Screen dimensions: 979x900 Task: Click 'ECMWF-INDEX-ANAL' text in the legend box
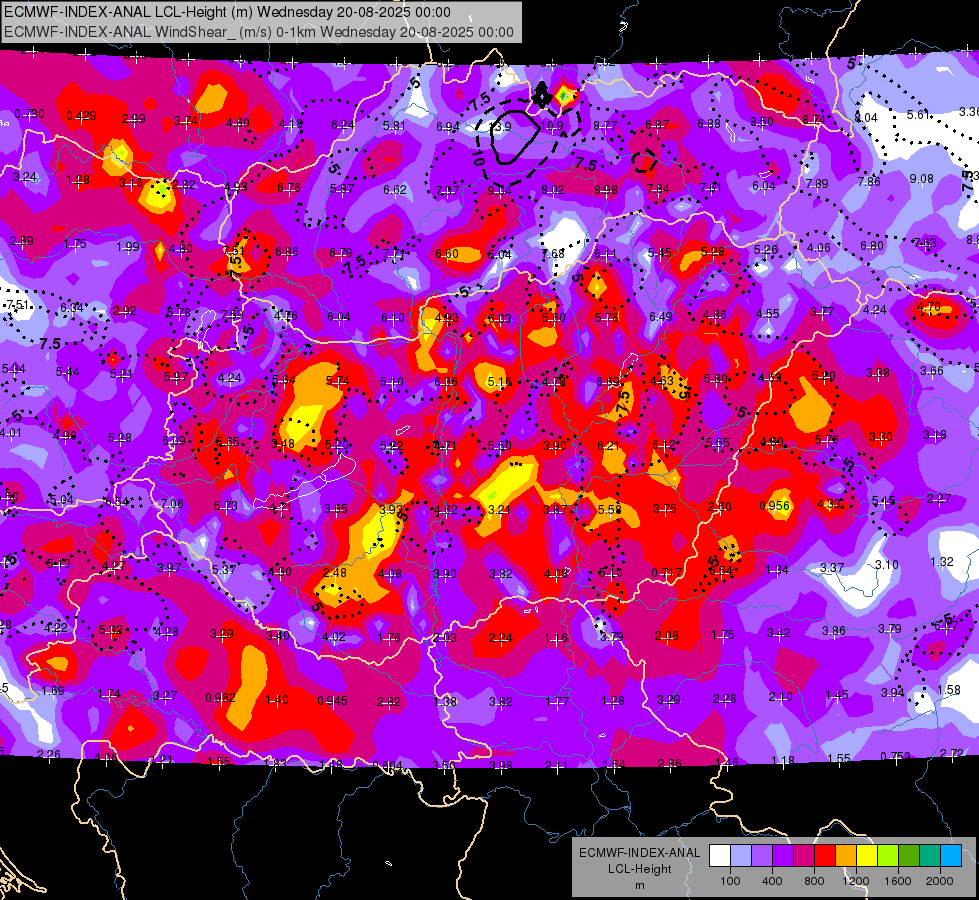640,853
